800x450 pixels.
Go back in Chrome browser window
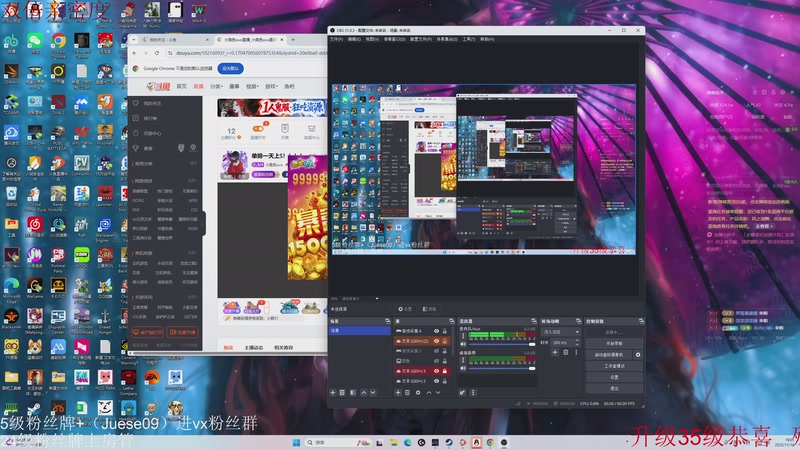click(135, 53)
